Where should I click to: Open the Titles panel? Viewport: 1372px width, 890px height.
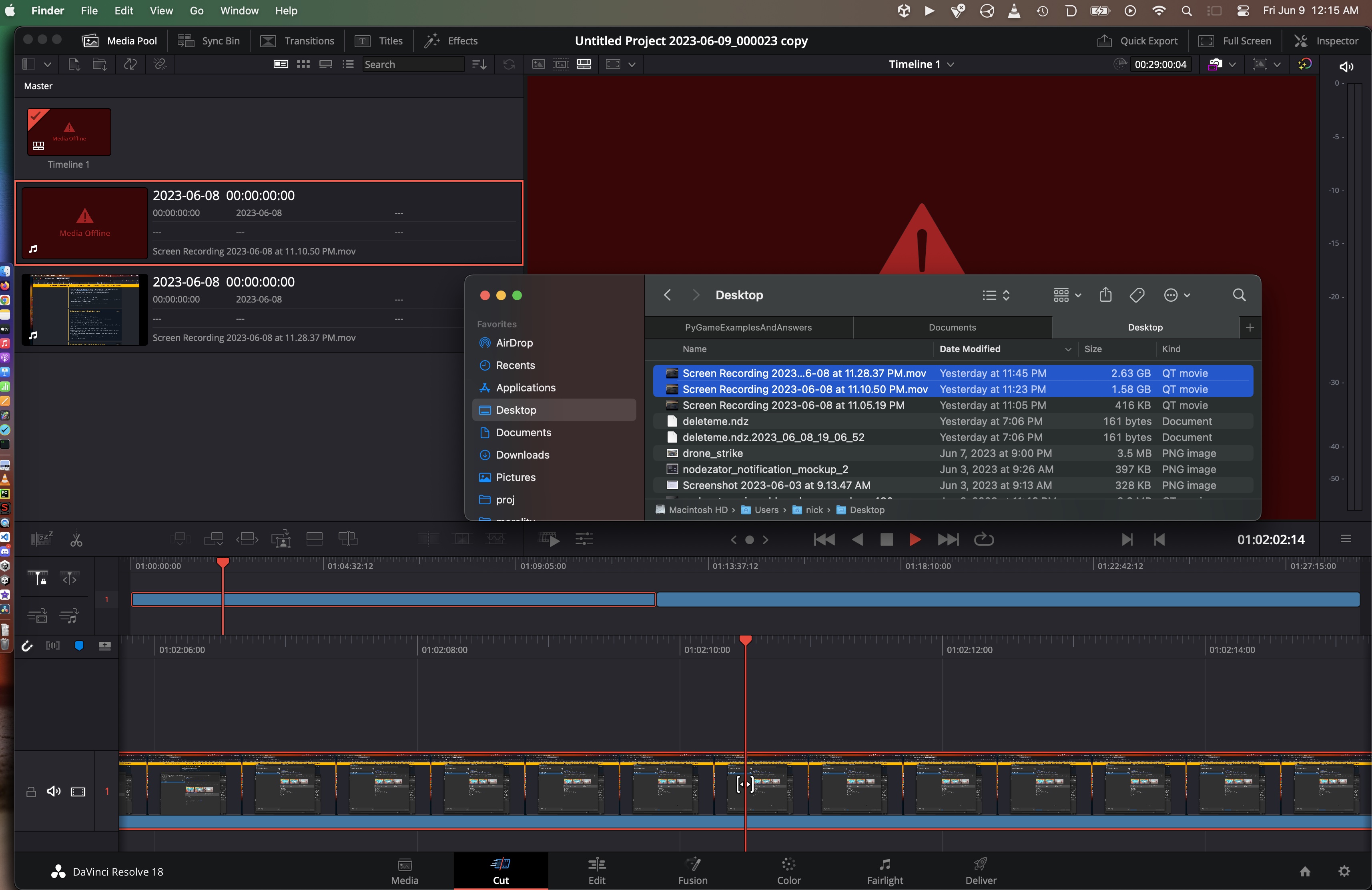[379, 40]
